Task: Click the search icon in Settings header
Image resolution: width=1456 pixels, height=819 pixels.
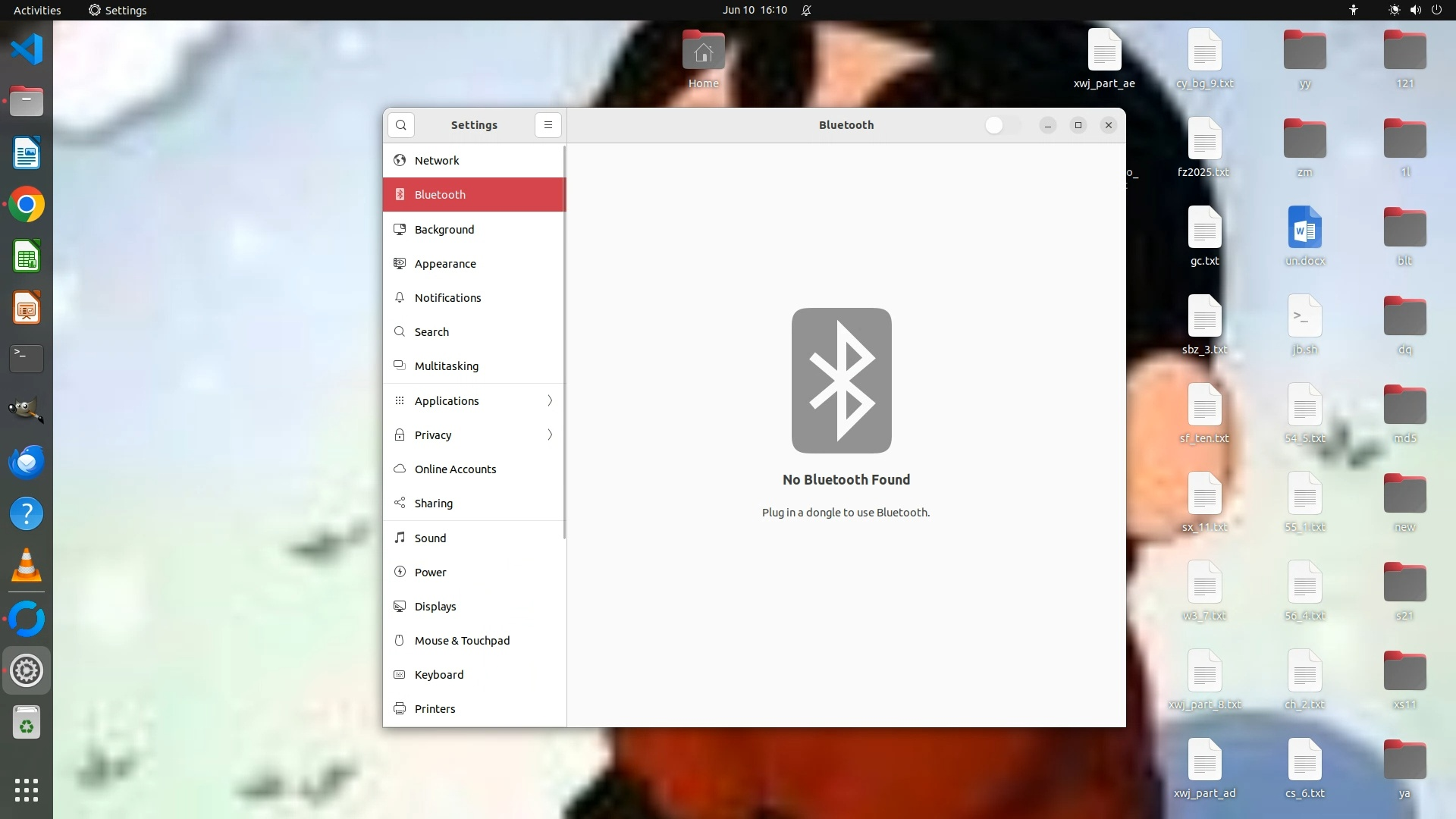Action: click(x=401, y=125)
